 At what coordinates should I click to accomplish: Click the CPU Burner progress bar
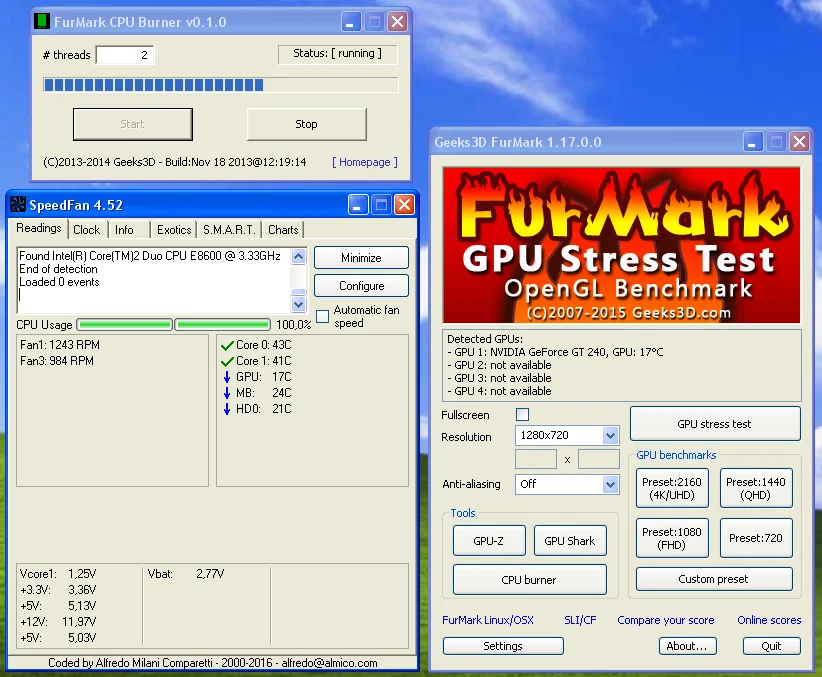[x=221, y=85]
